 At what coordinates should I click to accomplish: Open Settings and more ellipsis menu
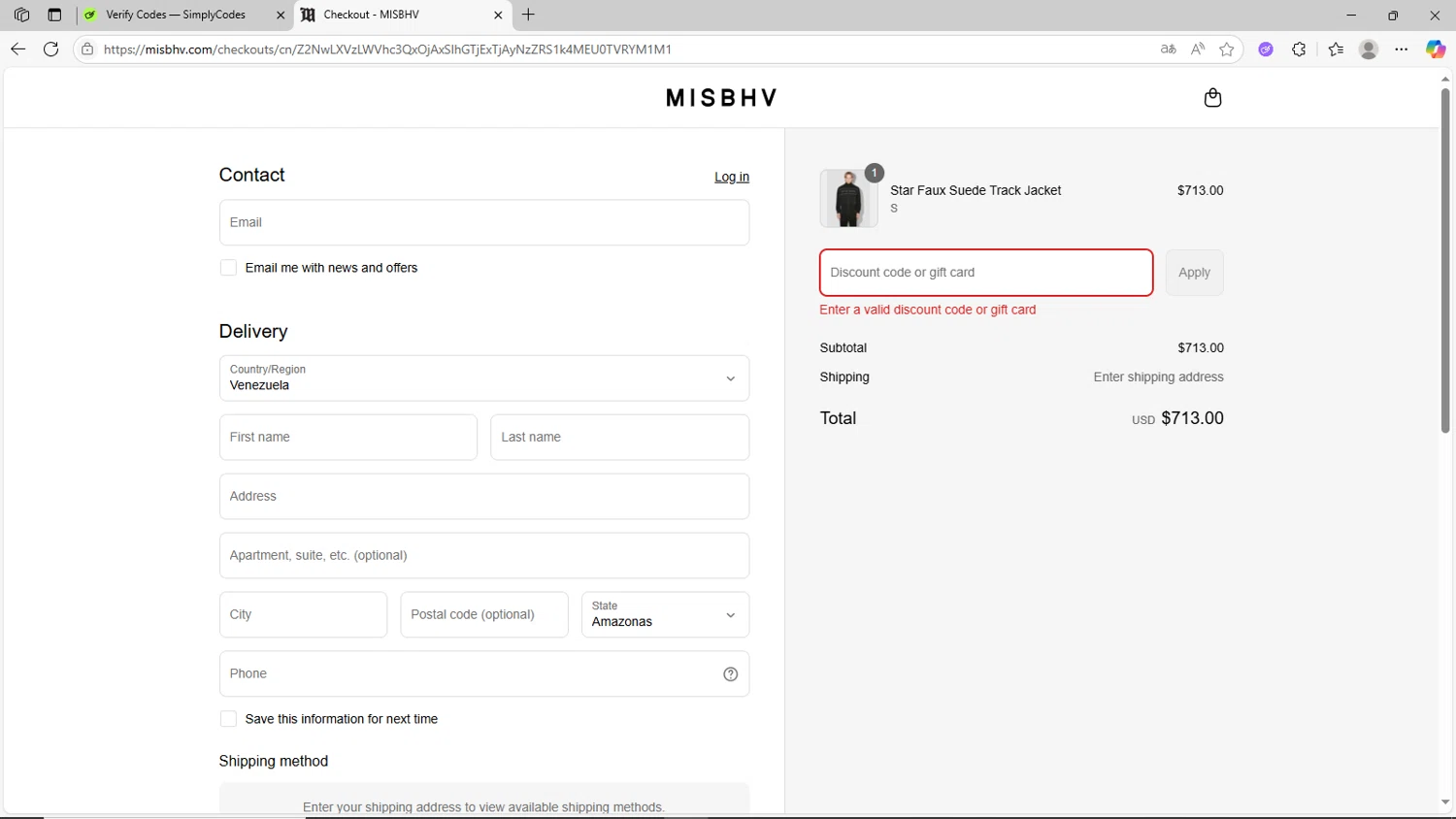point(1402,49)
